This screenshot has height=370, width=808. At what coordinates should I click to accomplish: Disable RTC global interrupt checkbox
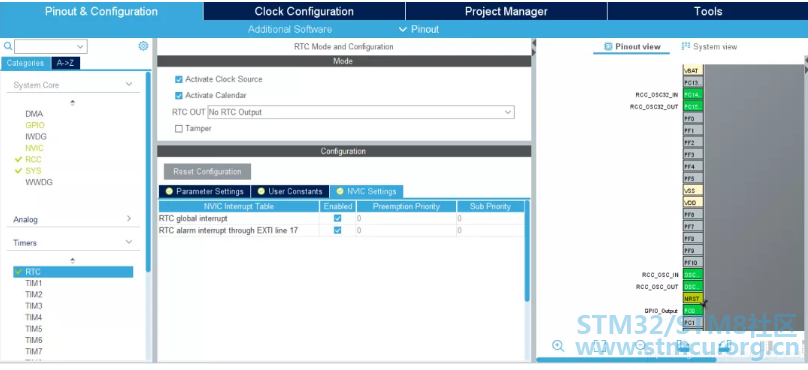(338, 218)
